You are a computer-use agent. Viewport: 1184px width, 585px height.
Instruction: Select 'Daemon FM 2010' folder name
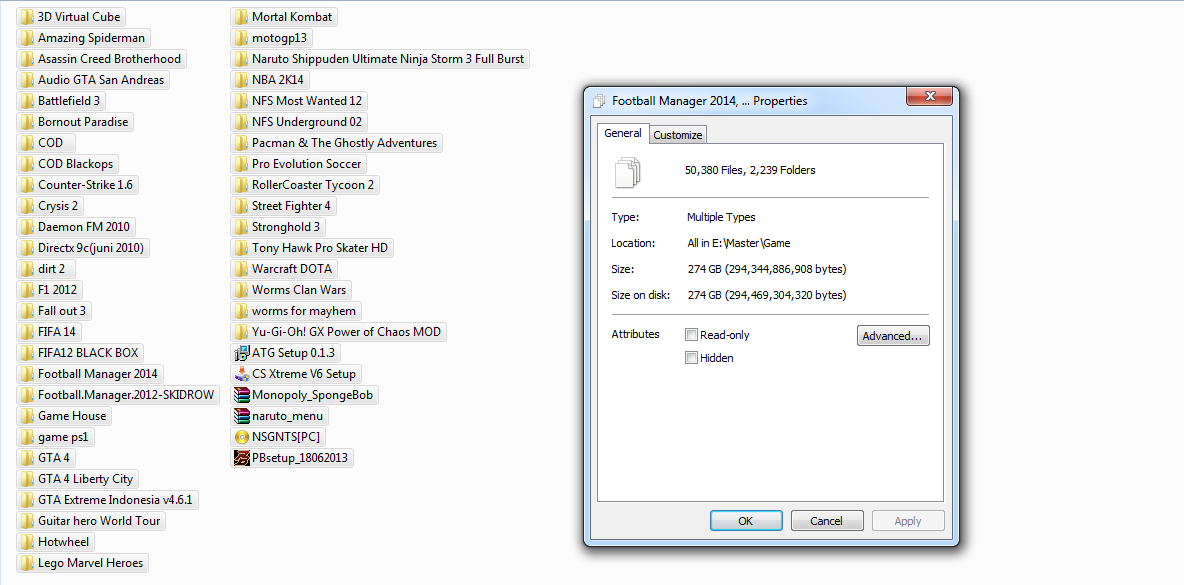click(84, 227)
